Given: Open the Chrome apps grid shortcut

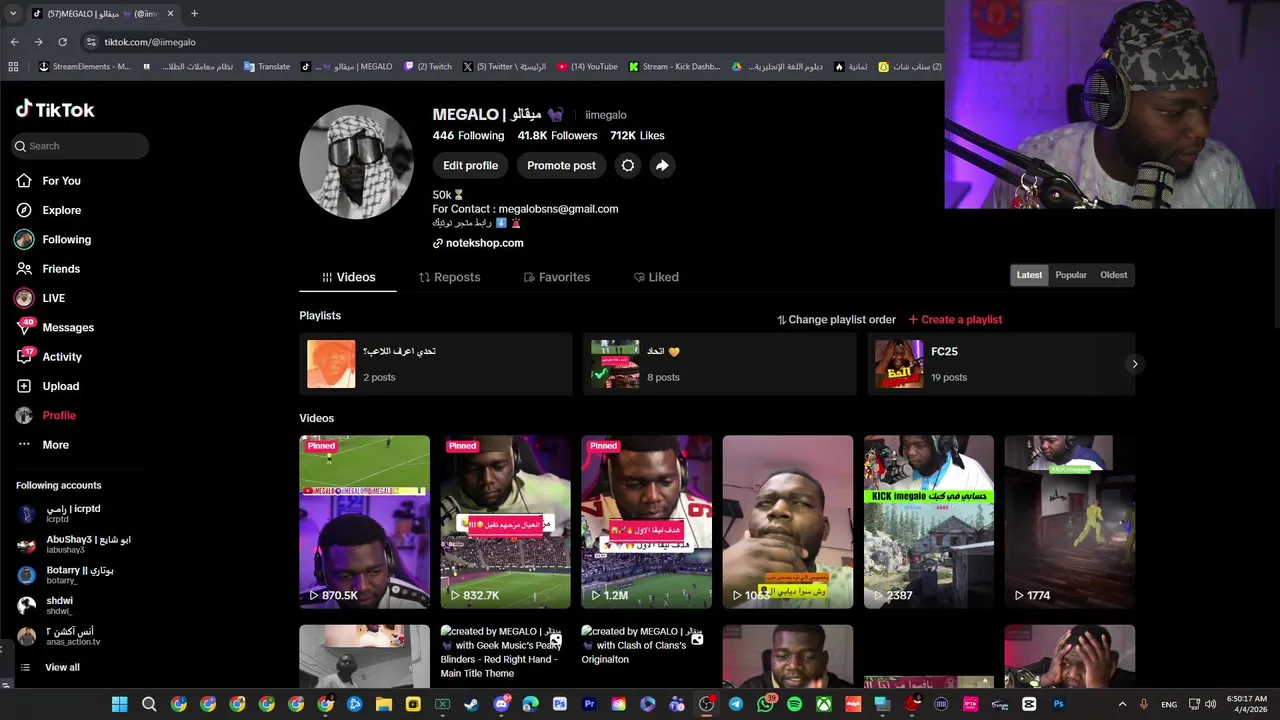Looking at the screenshot, I should pyautogui.click(x=13, y=67).
